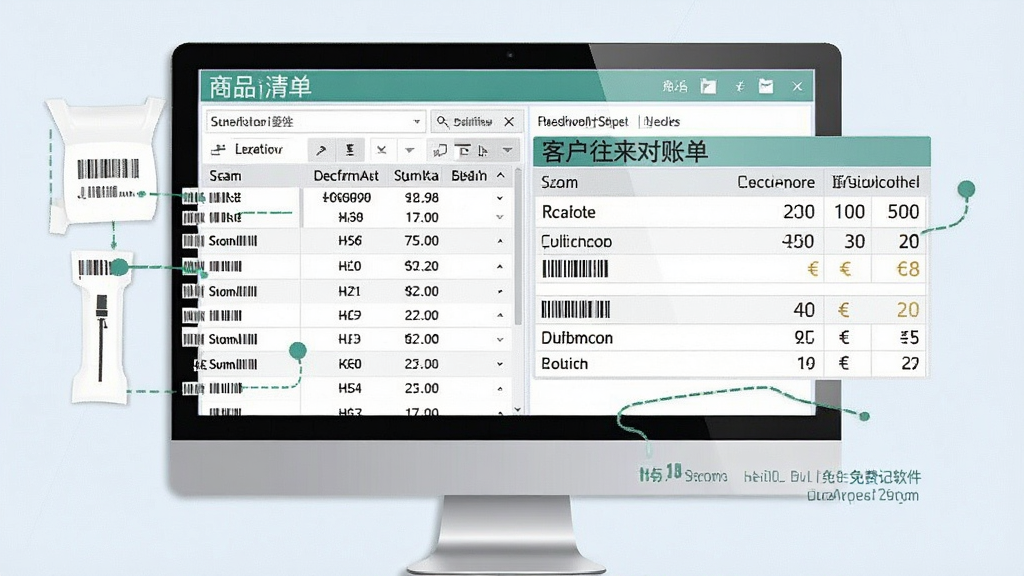Click inside the Stnerletoni combo field
This screenshot has height=576, width=1024.
click(316, 121)
